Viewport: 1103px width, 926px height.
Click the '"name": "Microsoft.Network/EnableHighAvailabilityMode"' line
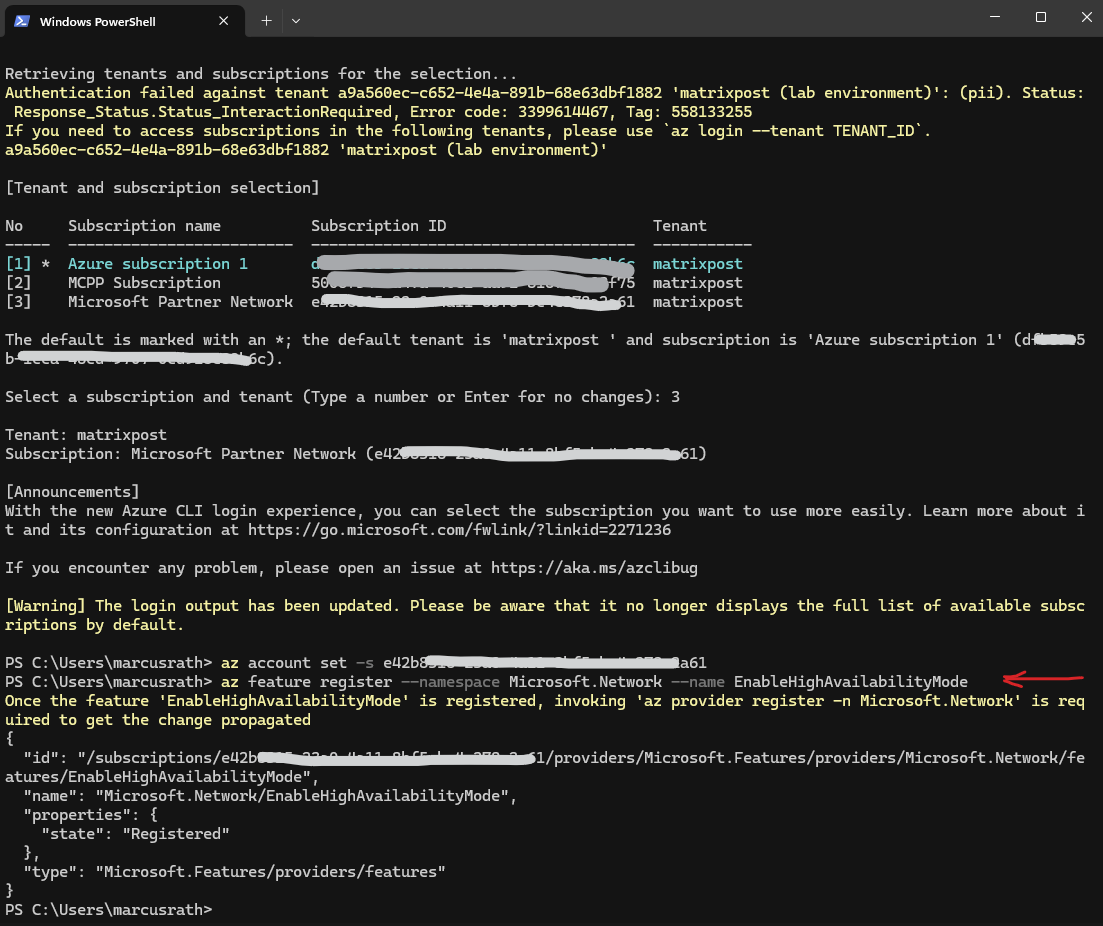[x=270, y=796]
